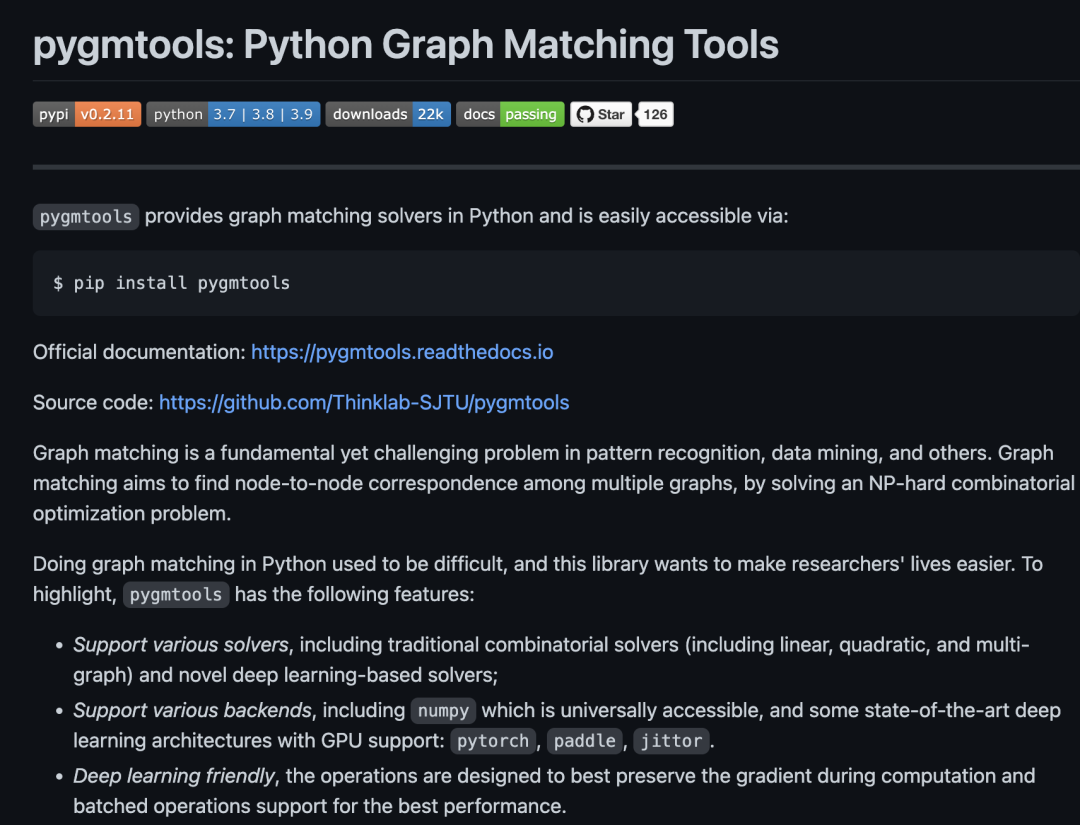Click the page title pygmtools: Python Graph Matching Tools
The width and height of the screenshot is (1080, 825).
pos(404,44)
